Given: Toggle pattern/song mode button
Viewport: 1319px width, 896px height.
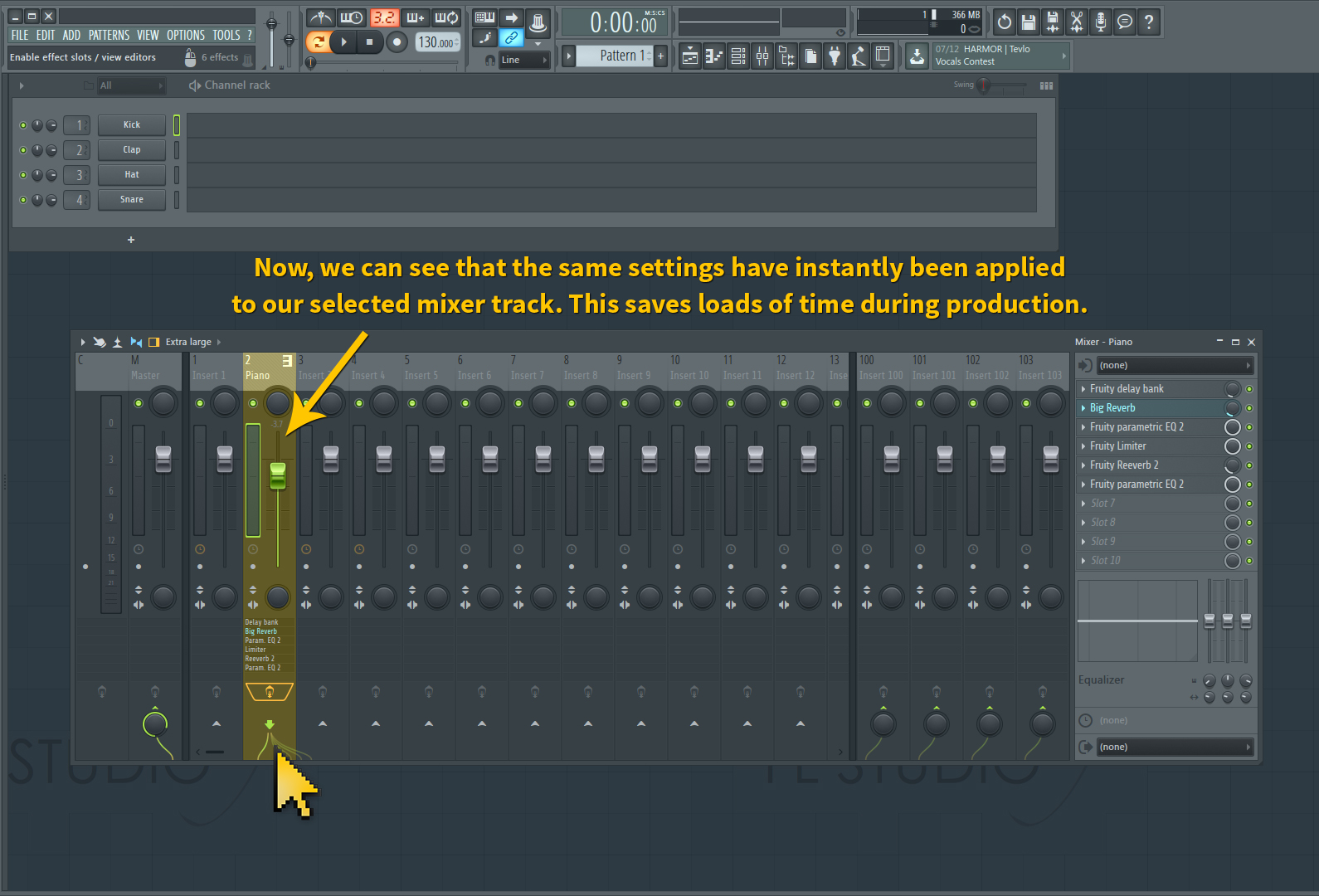Looking at the screenshot, I should (x=318, y=41).
